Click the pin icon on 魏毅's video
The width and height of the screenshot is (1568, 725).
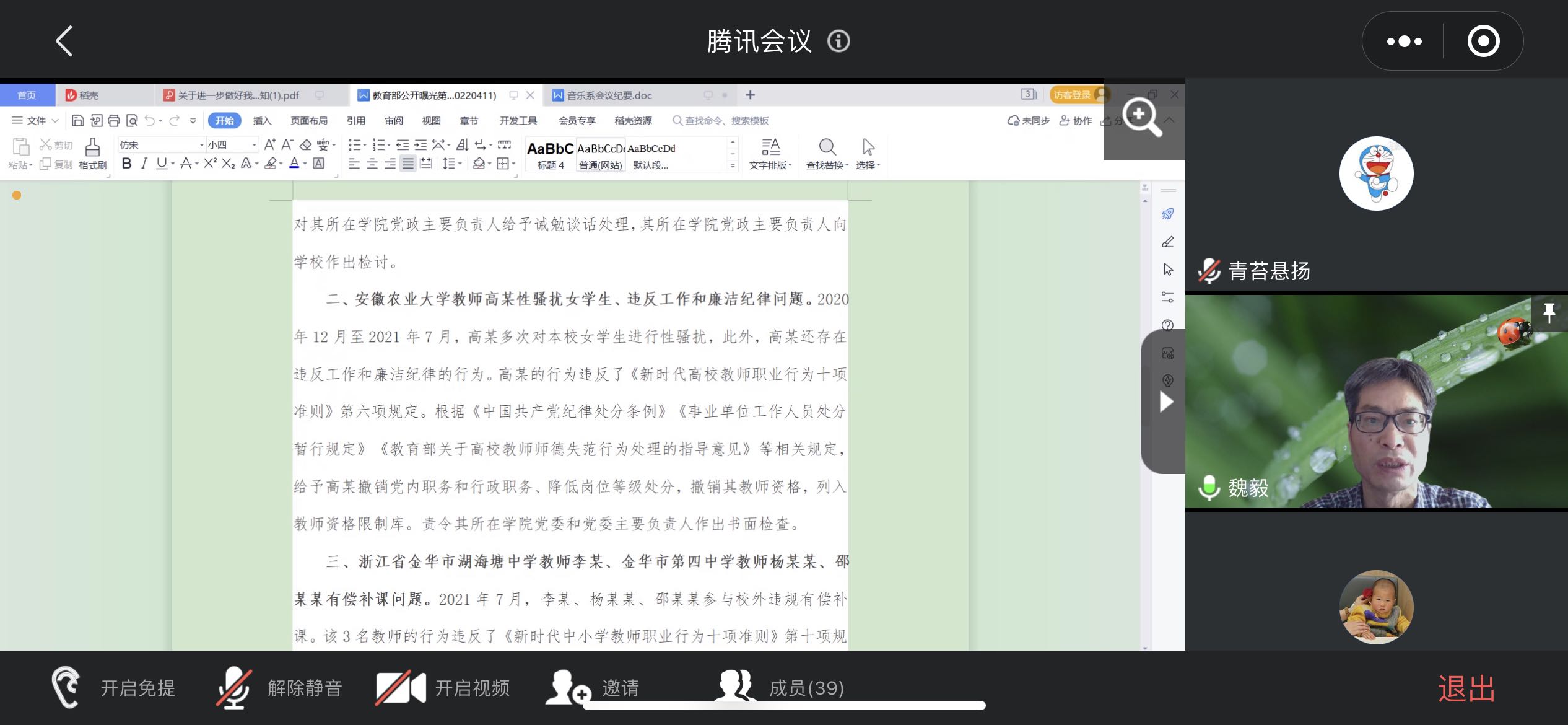click(1549, 313)
